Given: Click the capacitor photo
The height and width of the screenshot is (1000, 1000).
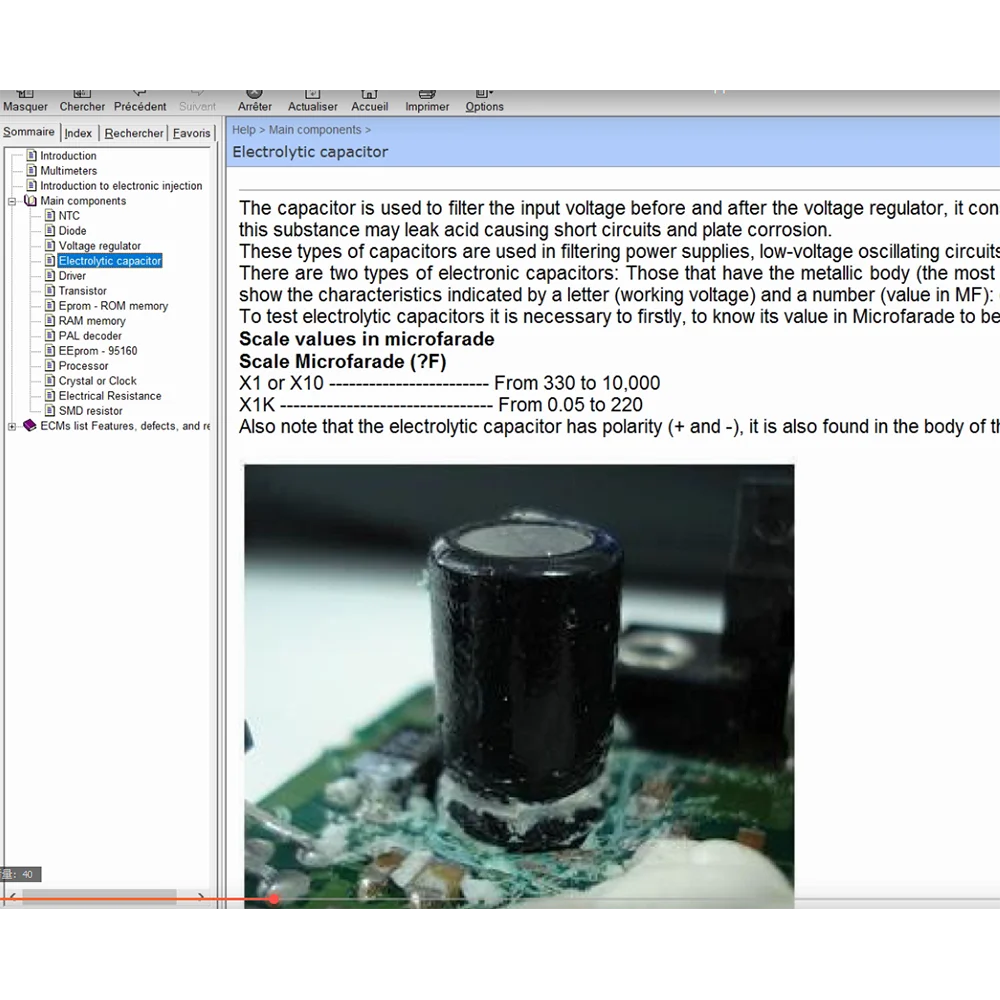Looking at the screenshot, I should point(519,686).
